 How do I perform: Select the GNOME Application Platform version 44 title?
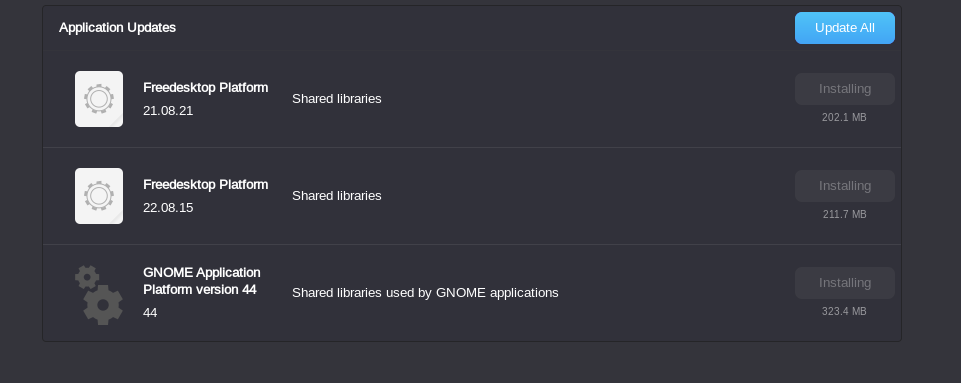[202, 281]
